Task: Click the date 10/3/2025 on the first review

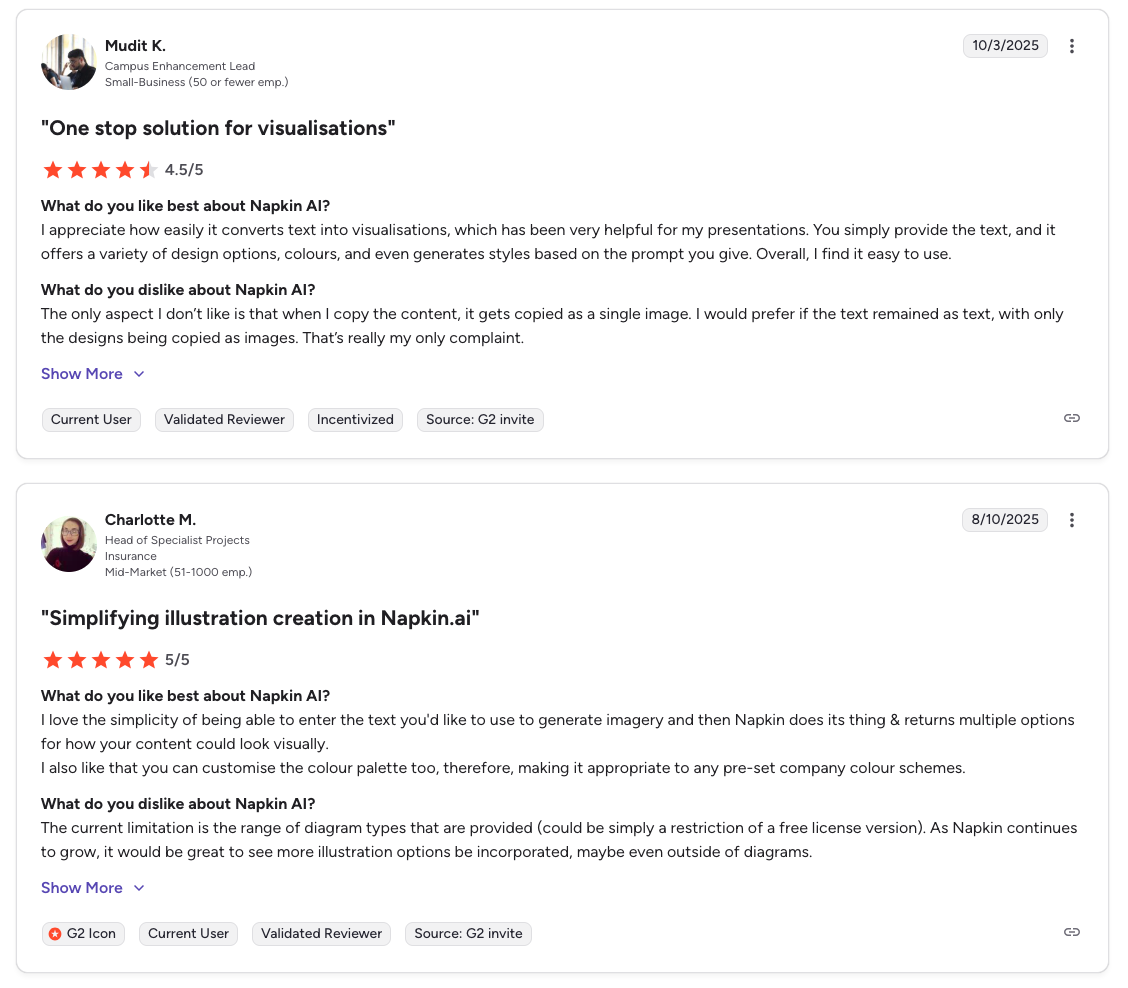Action: (x=1004, y=45)
